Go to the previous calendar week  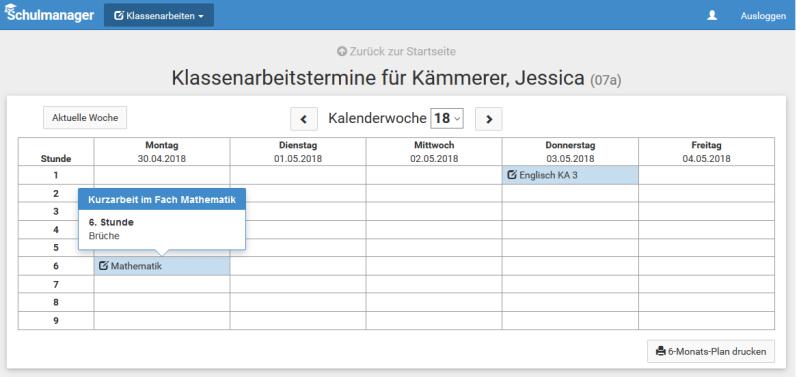tap(304, 119)
